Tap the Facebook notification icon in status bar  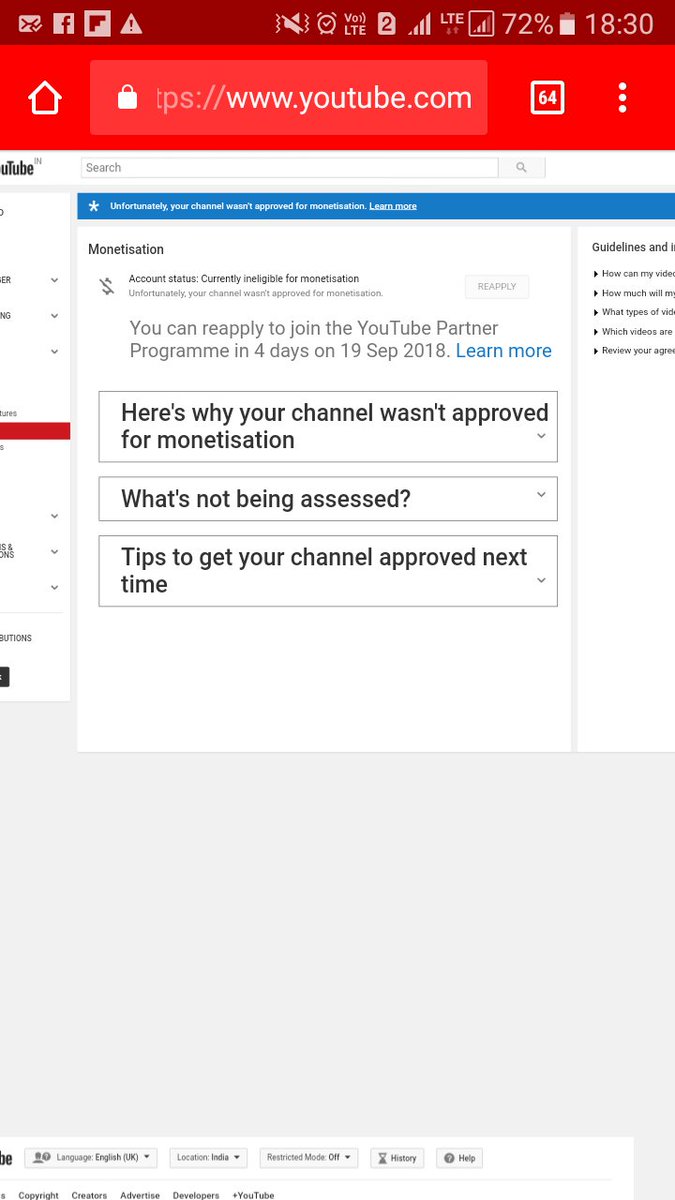click(x=63, y=24)
